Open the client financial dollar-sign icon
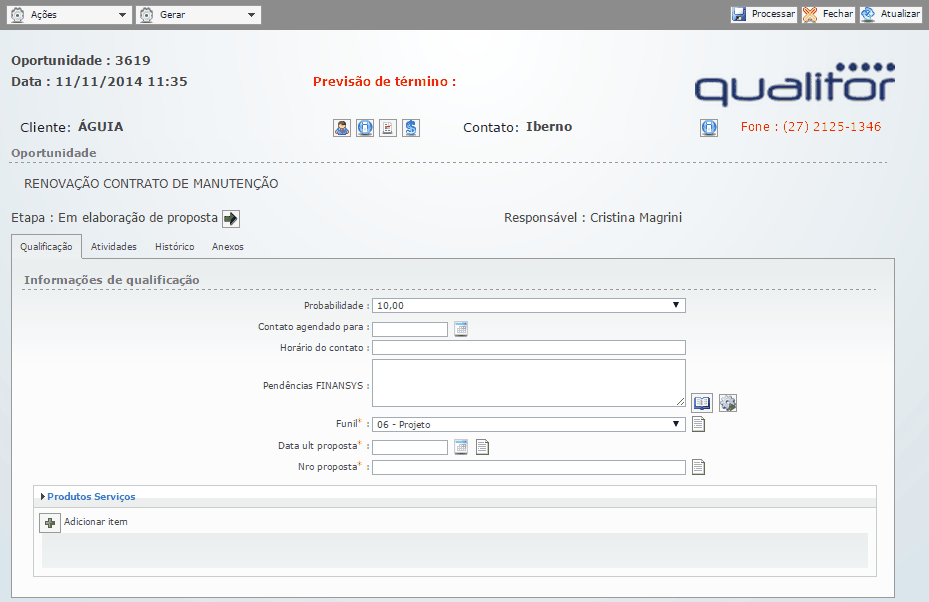The width and height of the screenshot is (929, 602). [411, 128]
